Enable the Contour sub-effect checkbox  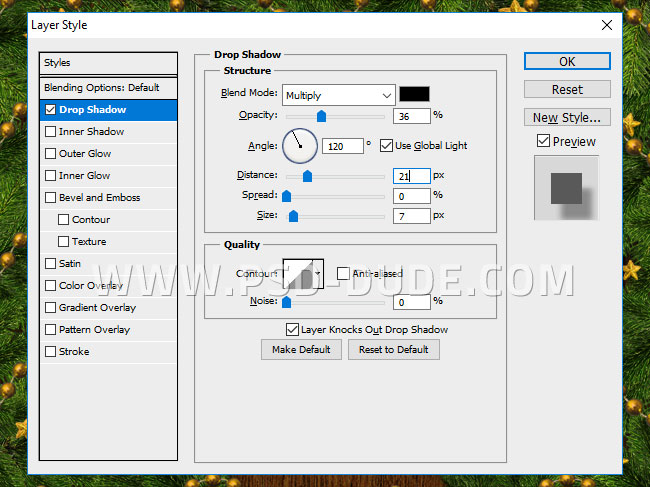pos(63,220)
